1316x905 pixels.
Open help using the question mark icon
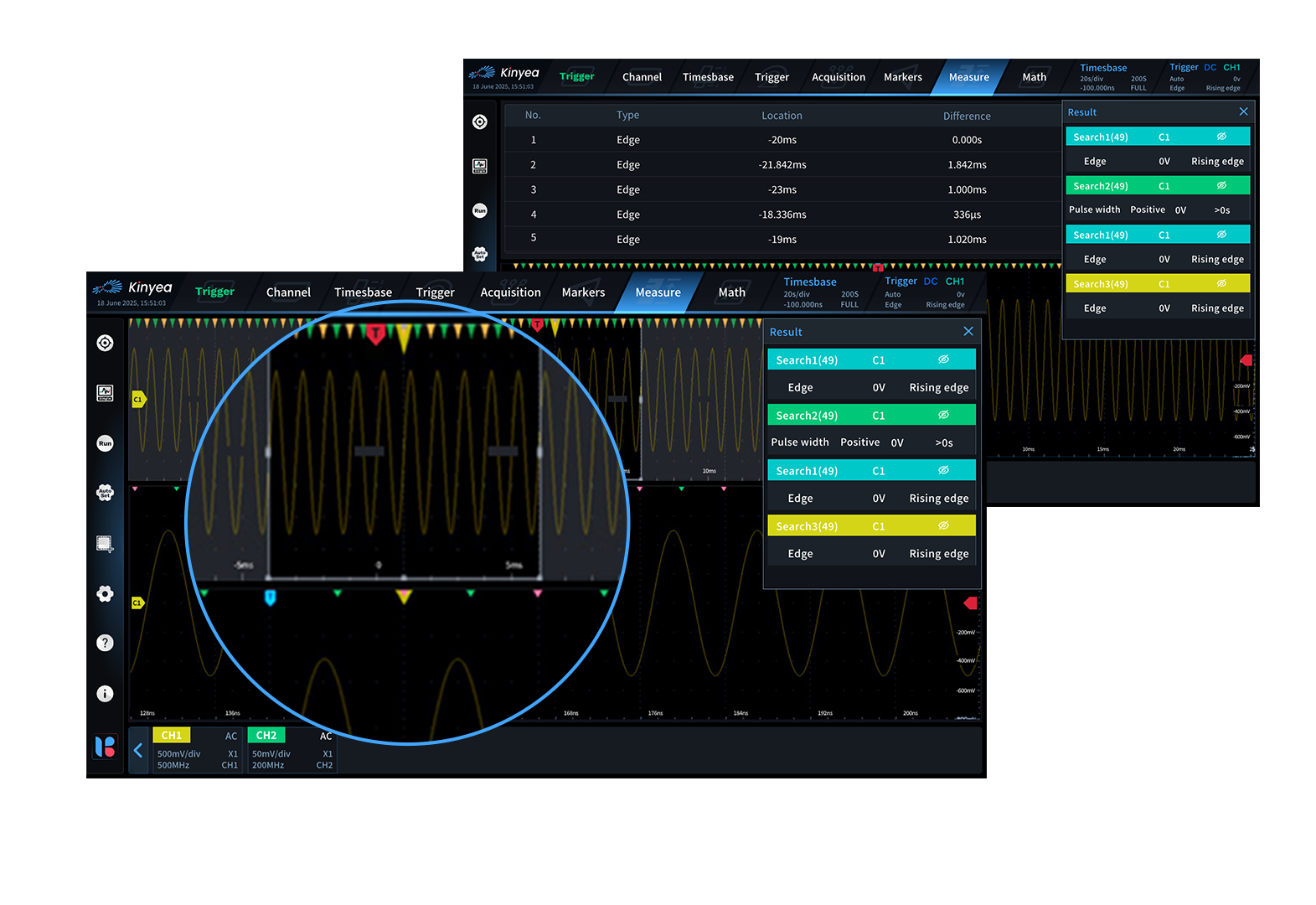tap(105, 643)
